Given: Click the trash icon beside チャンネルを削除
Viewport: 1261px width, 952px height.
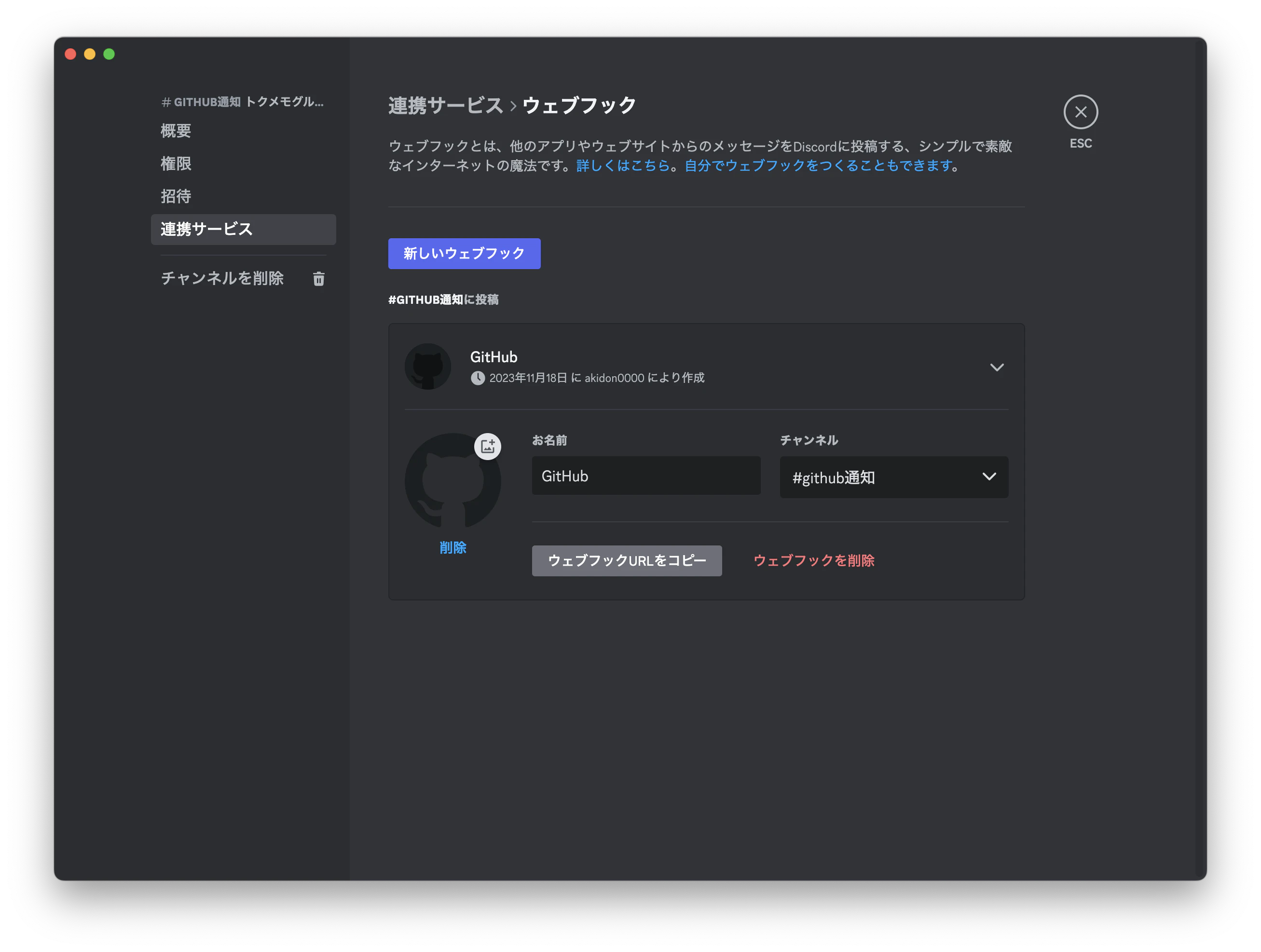Looking at the screenshot, I should click(319, 279).
